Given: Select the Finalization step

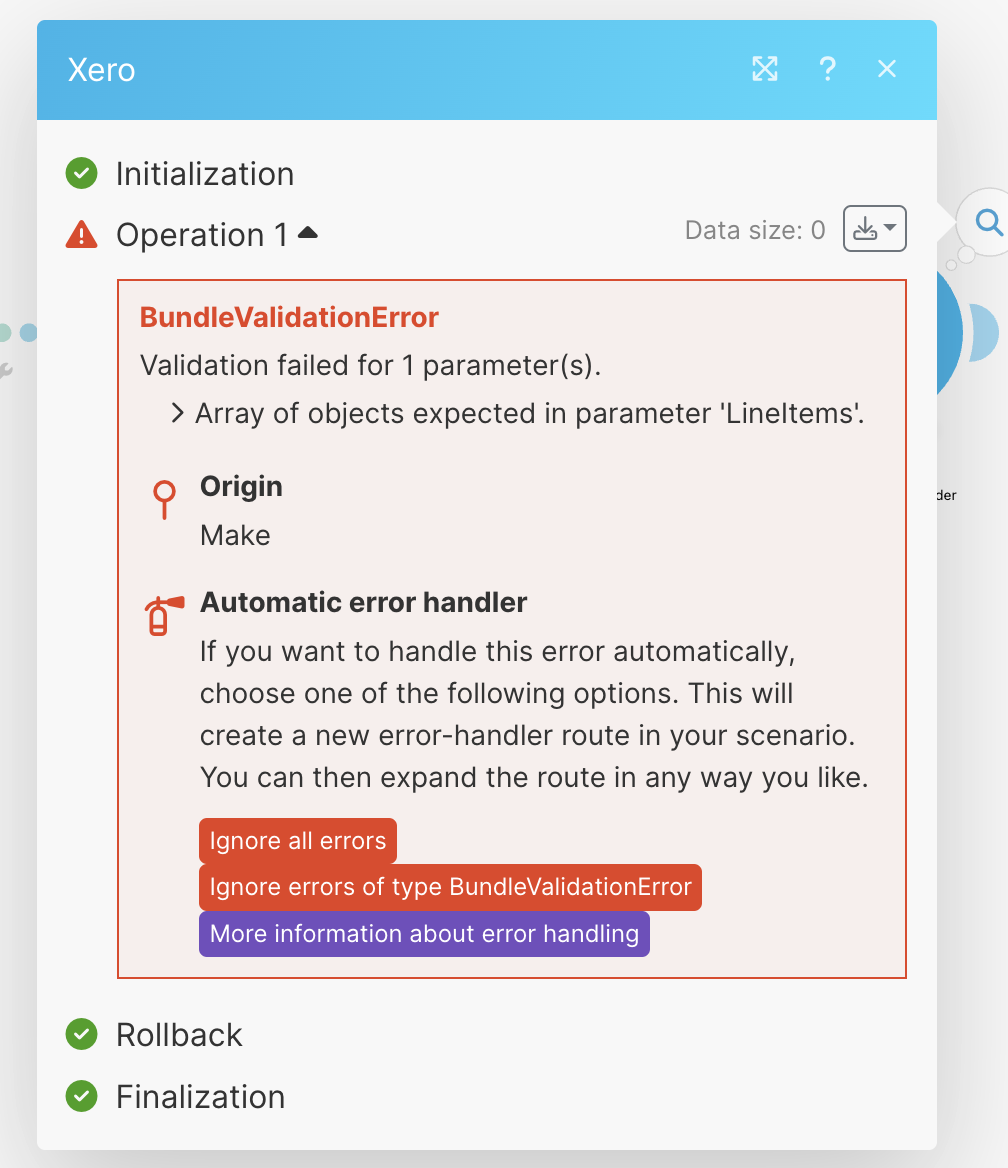Looking at the screenshot, I should click(200, 1097).
